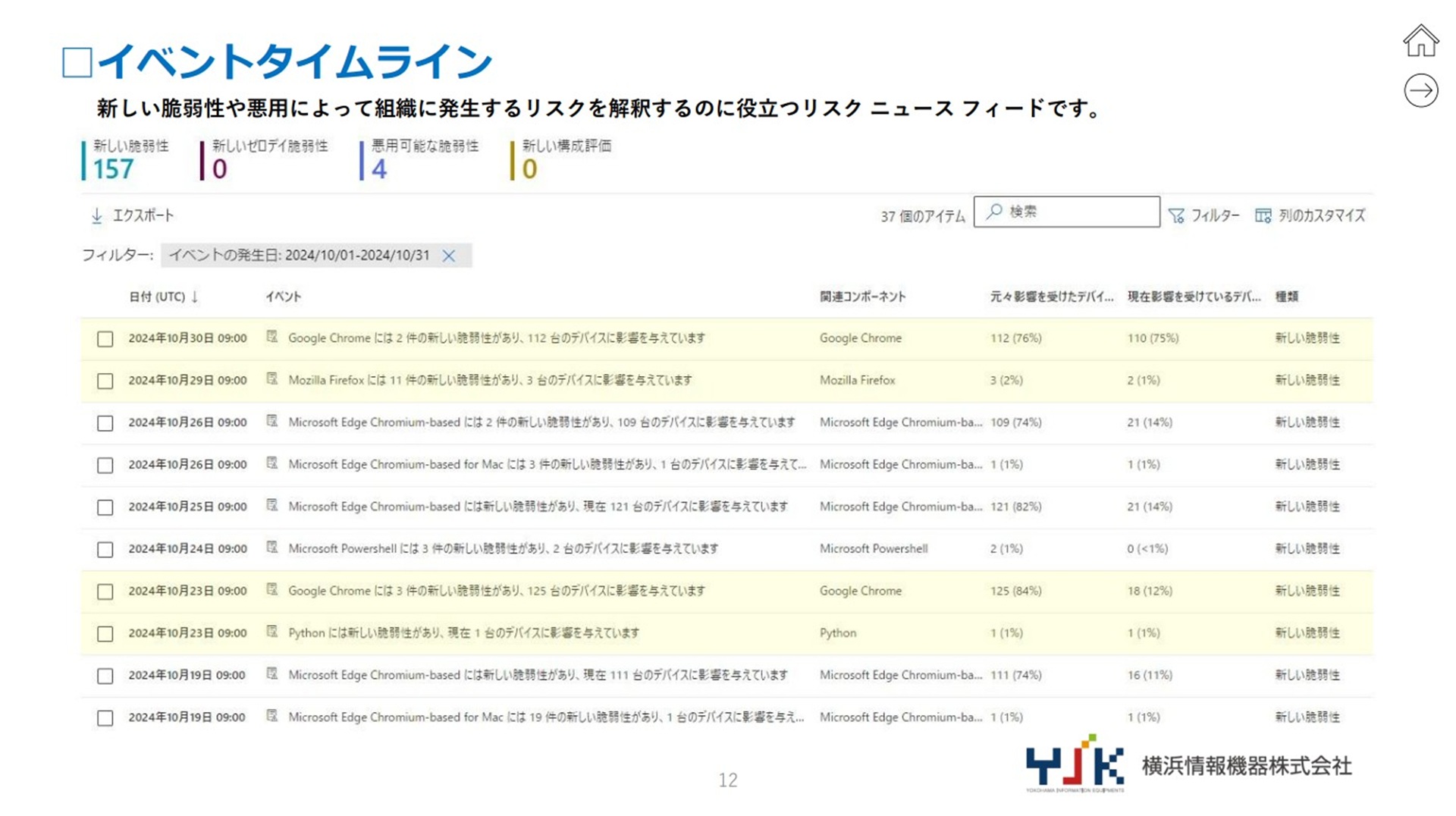Sort by 種類 column header
The height and width of the screenshot is (816, 1456).
click(1287, 297)
